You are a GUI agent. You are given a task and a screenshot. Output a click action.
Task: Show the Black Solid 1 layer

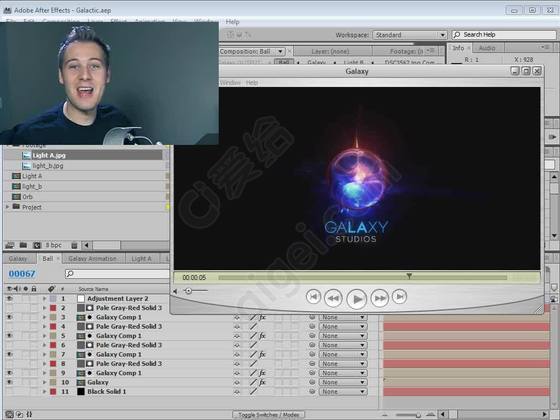tap(10, 391)
